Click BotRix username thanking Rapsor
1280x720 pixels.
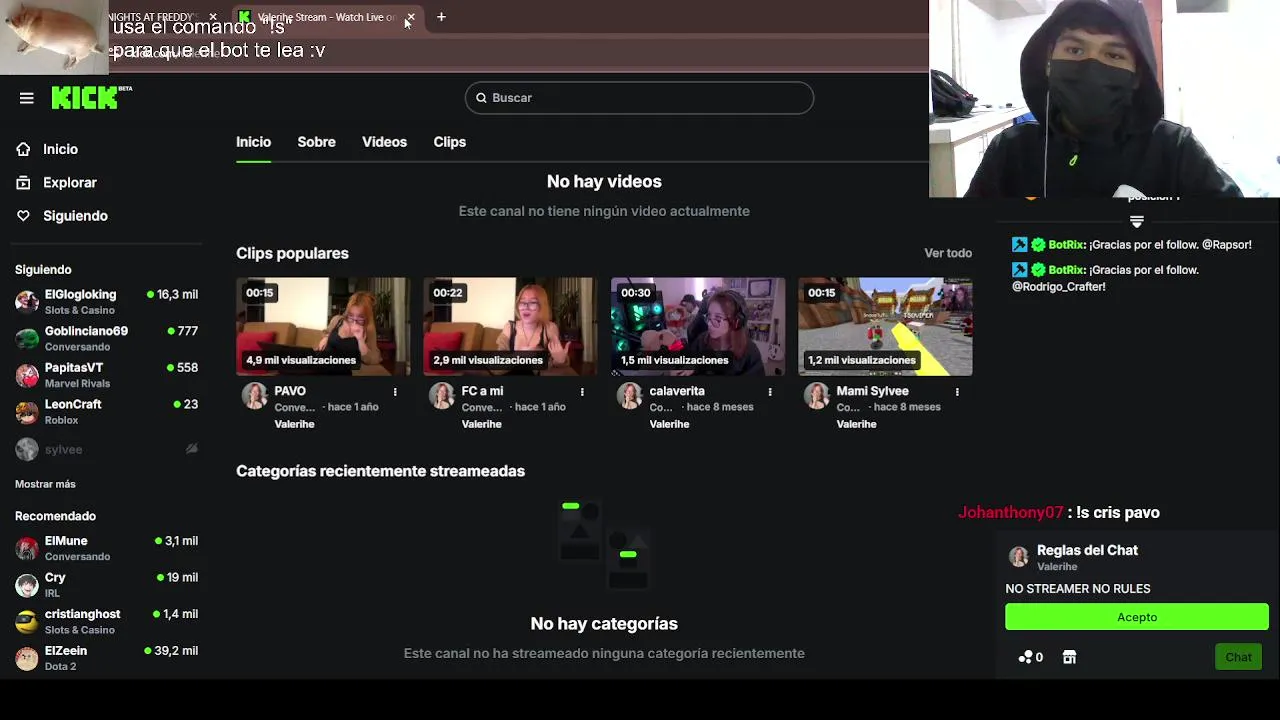[x=1066, y=244]
